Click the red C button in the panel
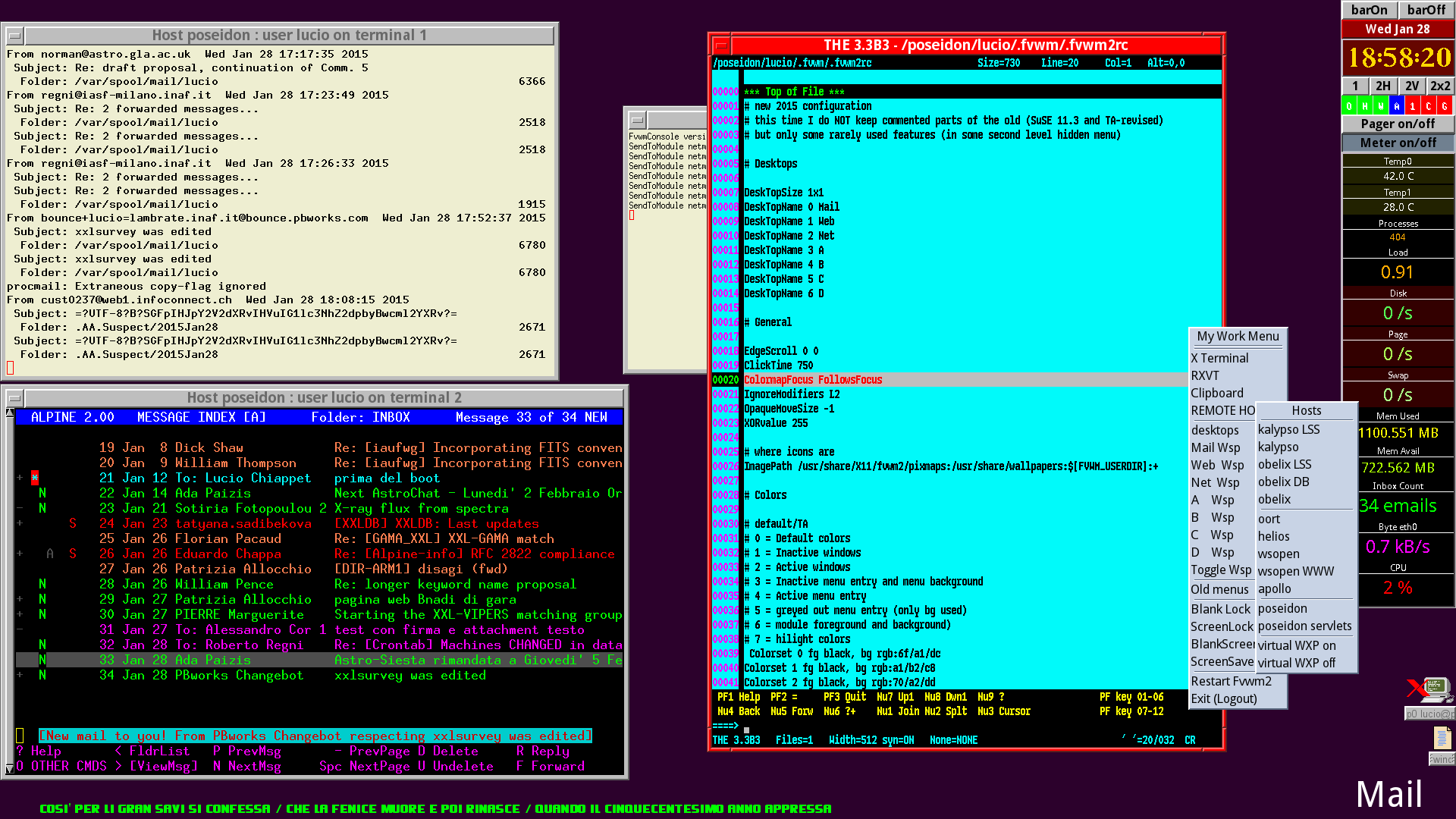Viewport: 1456px width, 819px height. pos(1429,107)
